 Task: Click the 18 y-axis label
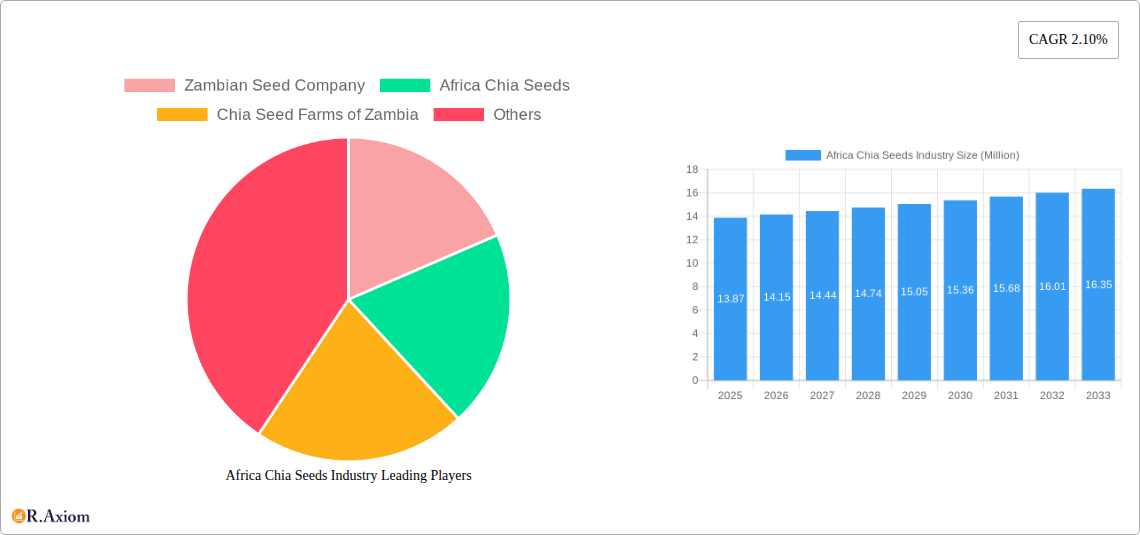[x=692, y=169]
